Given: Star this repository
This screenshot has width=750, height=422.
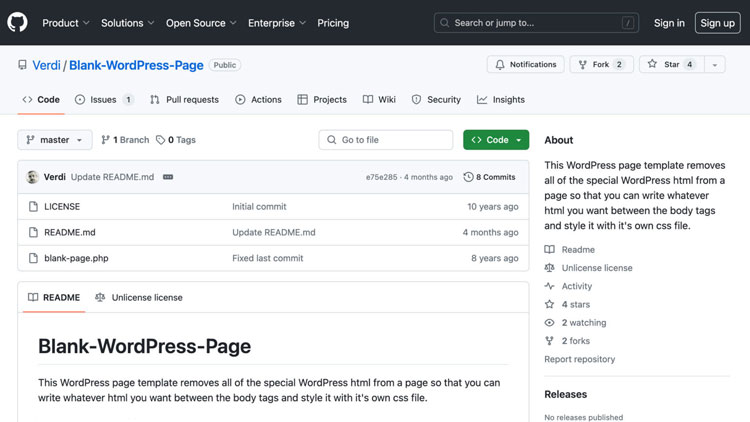Looking at the screenshot, I should pos(670,64).
